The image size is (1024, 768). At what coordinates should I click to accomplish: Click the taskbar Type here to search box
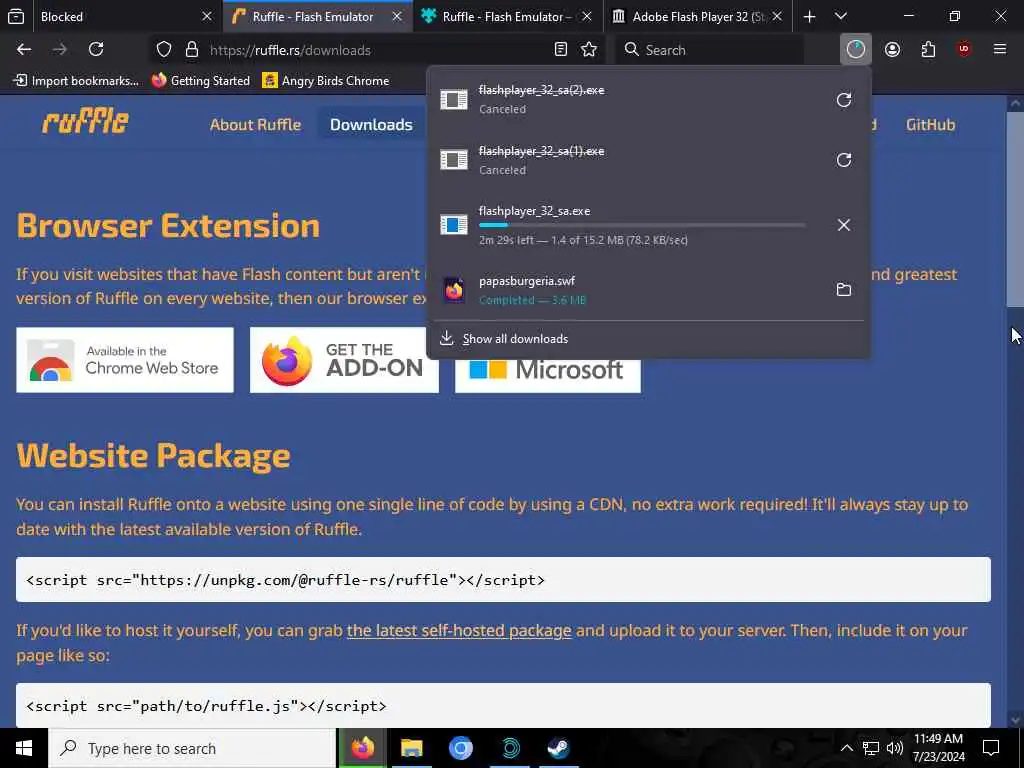click(192, 748)
